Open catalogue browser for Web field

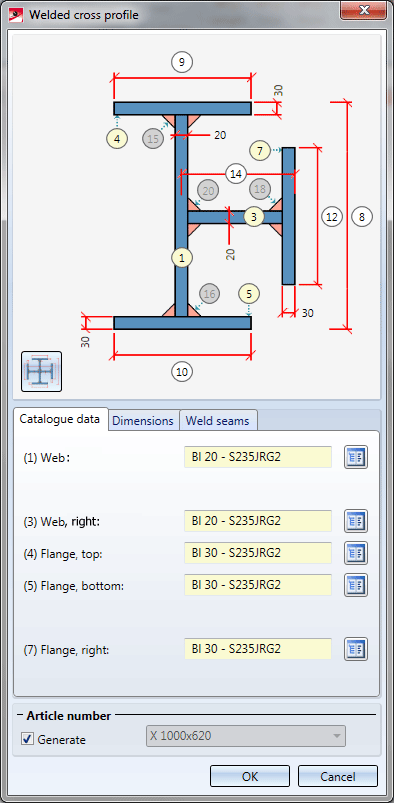(356, 457)
